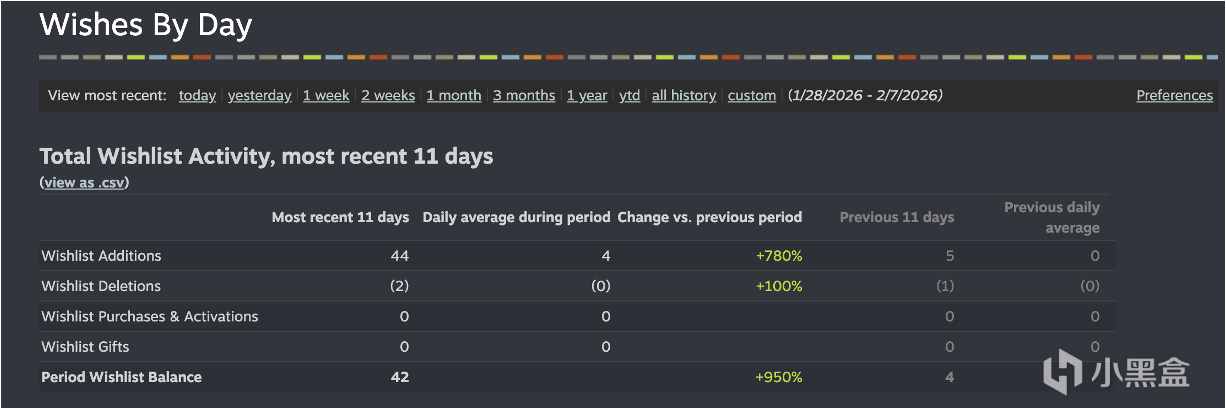Screen dimensions: 1226x408
Task: Select the Wishlist Purchases & Activations row
Action: pyautogui.click(x=150, y=317)
